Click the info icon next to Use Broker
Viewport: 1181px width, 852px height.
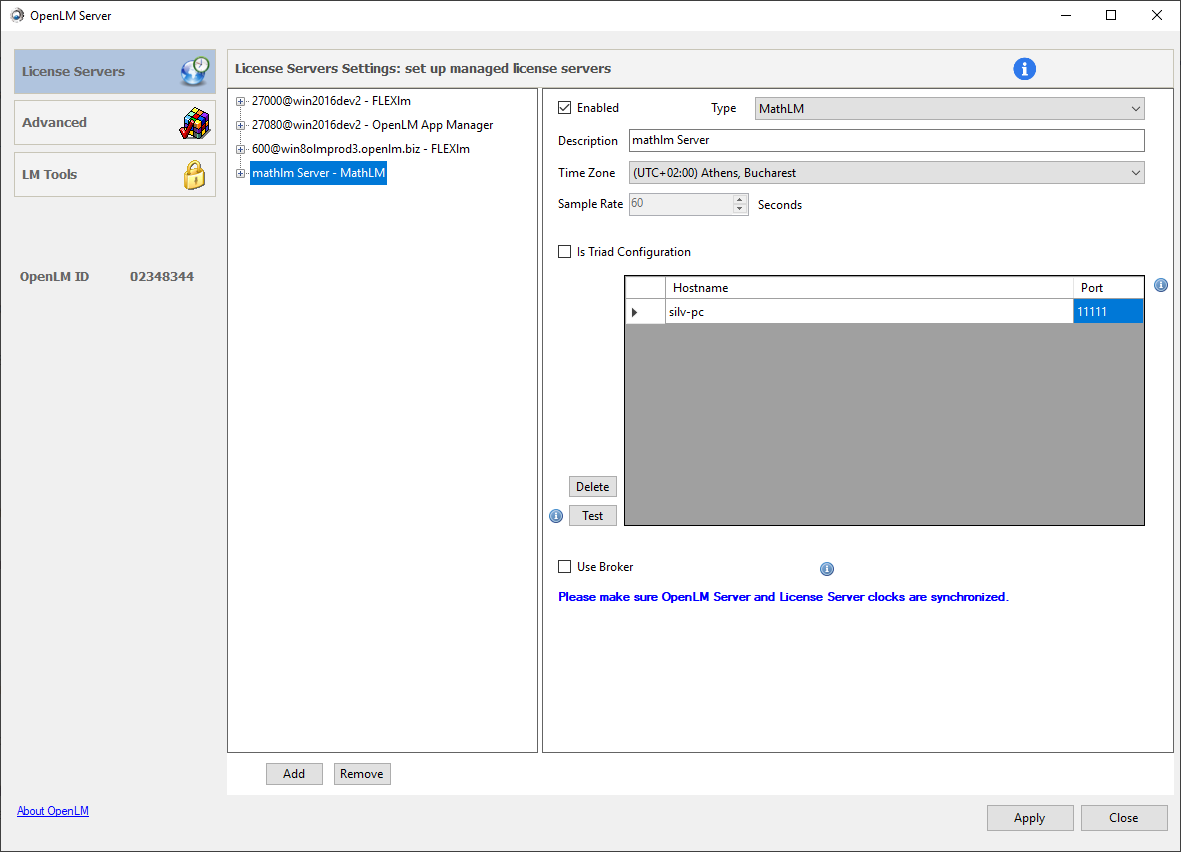pos(827,569)
